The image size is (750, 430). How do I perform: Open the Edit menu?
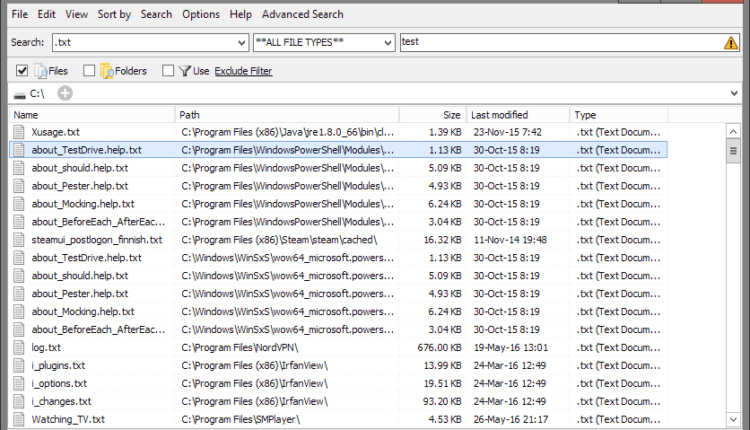click(46, 14)
